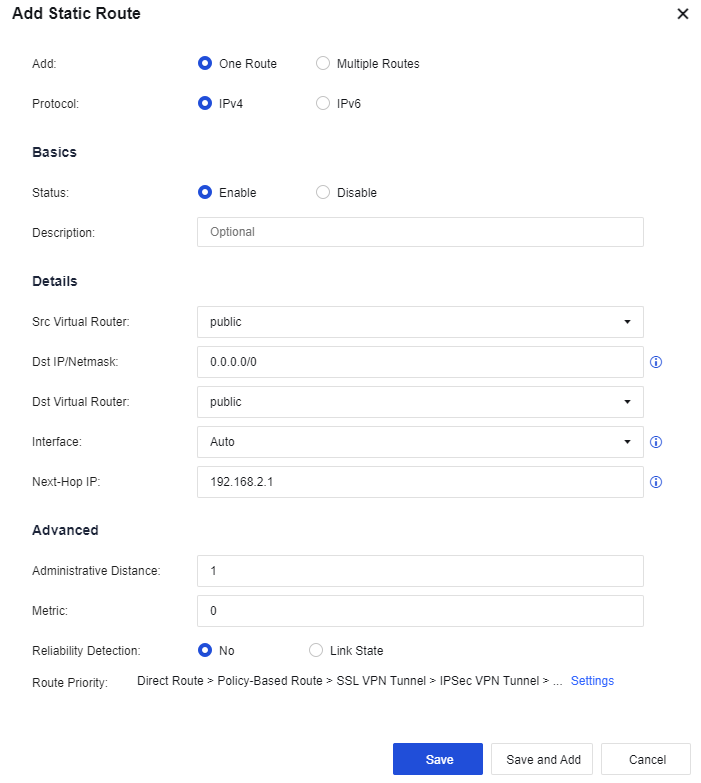The image size is (701, 783).
Task: Choose IPv6 as the protocol
Action: [323, 103]
